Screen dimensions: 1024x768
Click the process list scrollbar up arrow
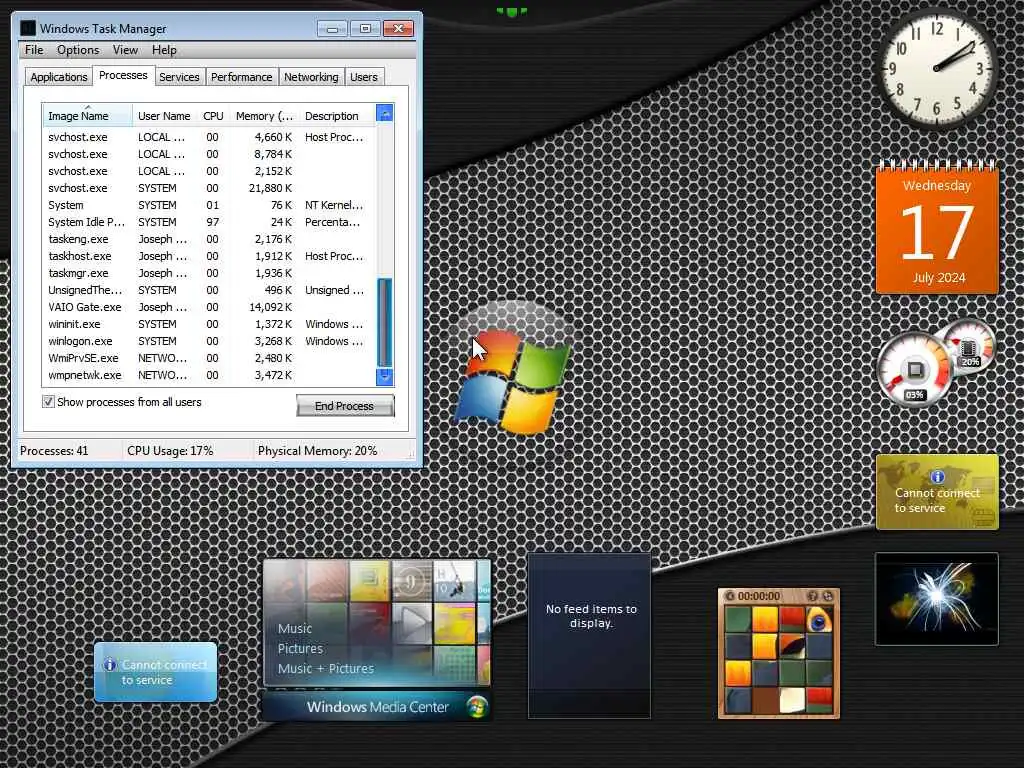point(385,114)
